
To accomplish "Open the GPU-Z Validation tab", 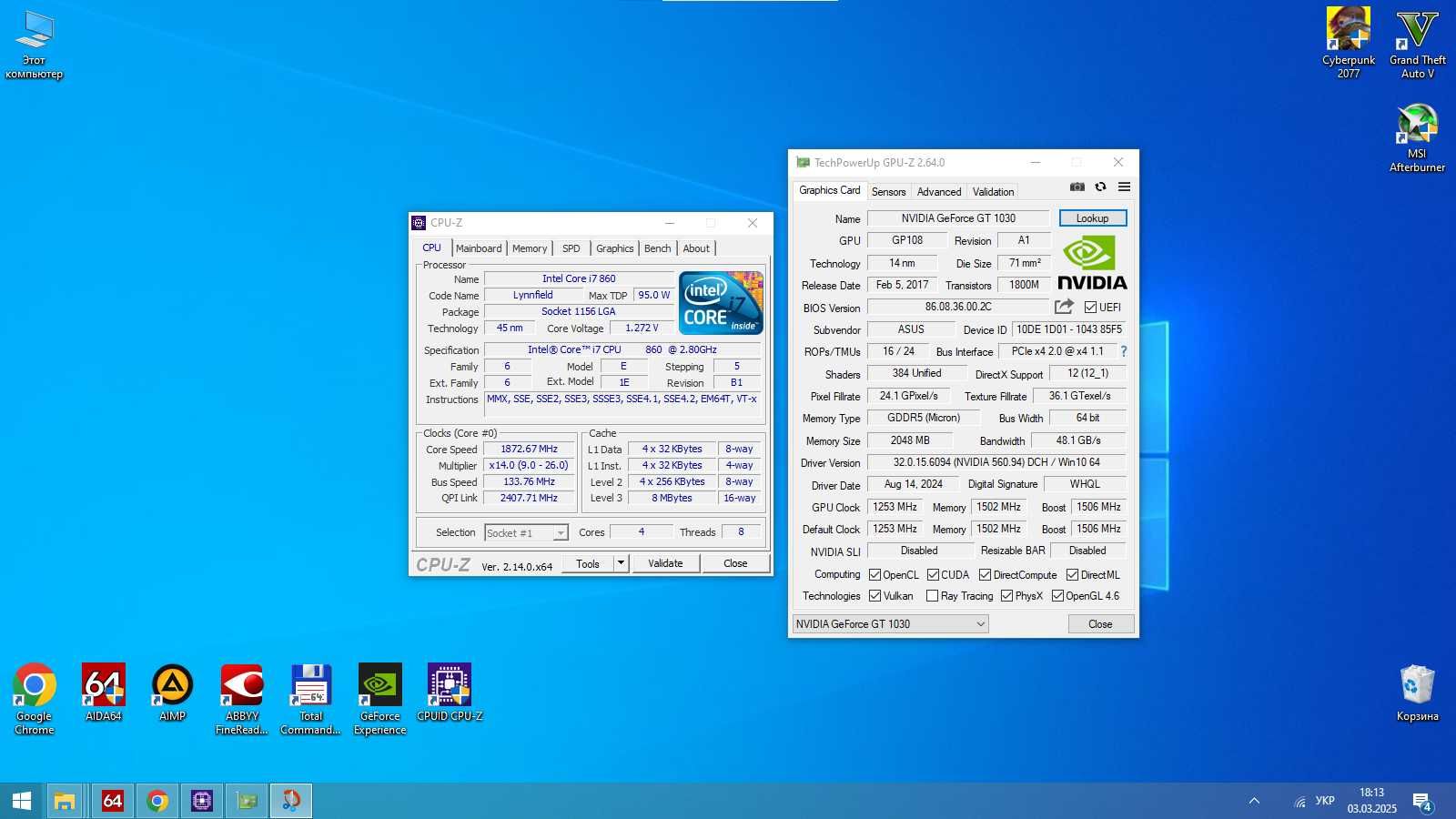I will click(x=993, y=192).
